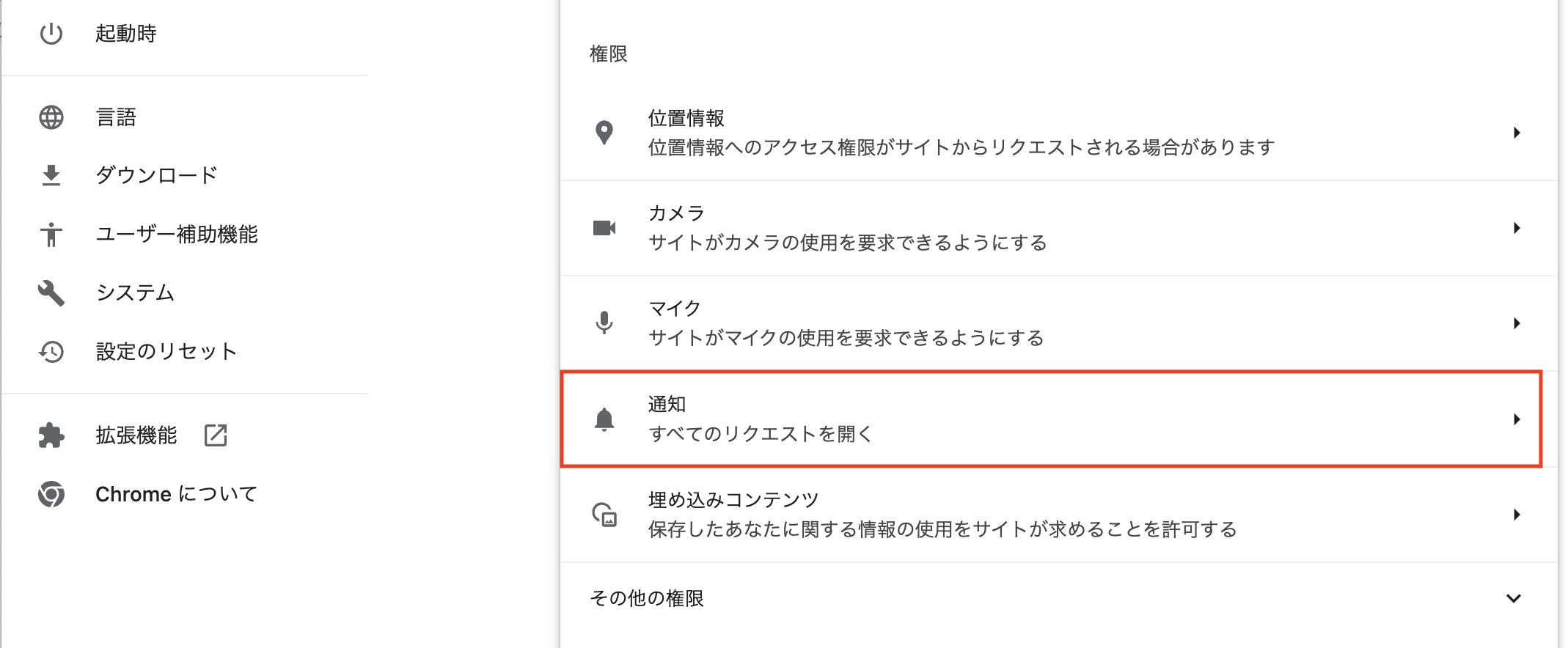Image resolution: width=1568 pixels, height=648 pixels.
Task: Click the reset history clock icon
Action: [51, 352]
